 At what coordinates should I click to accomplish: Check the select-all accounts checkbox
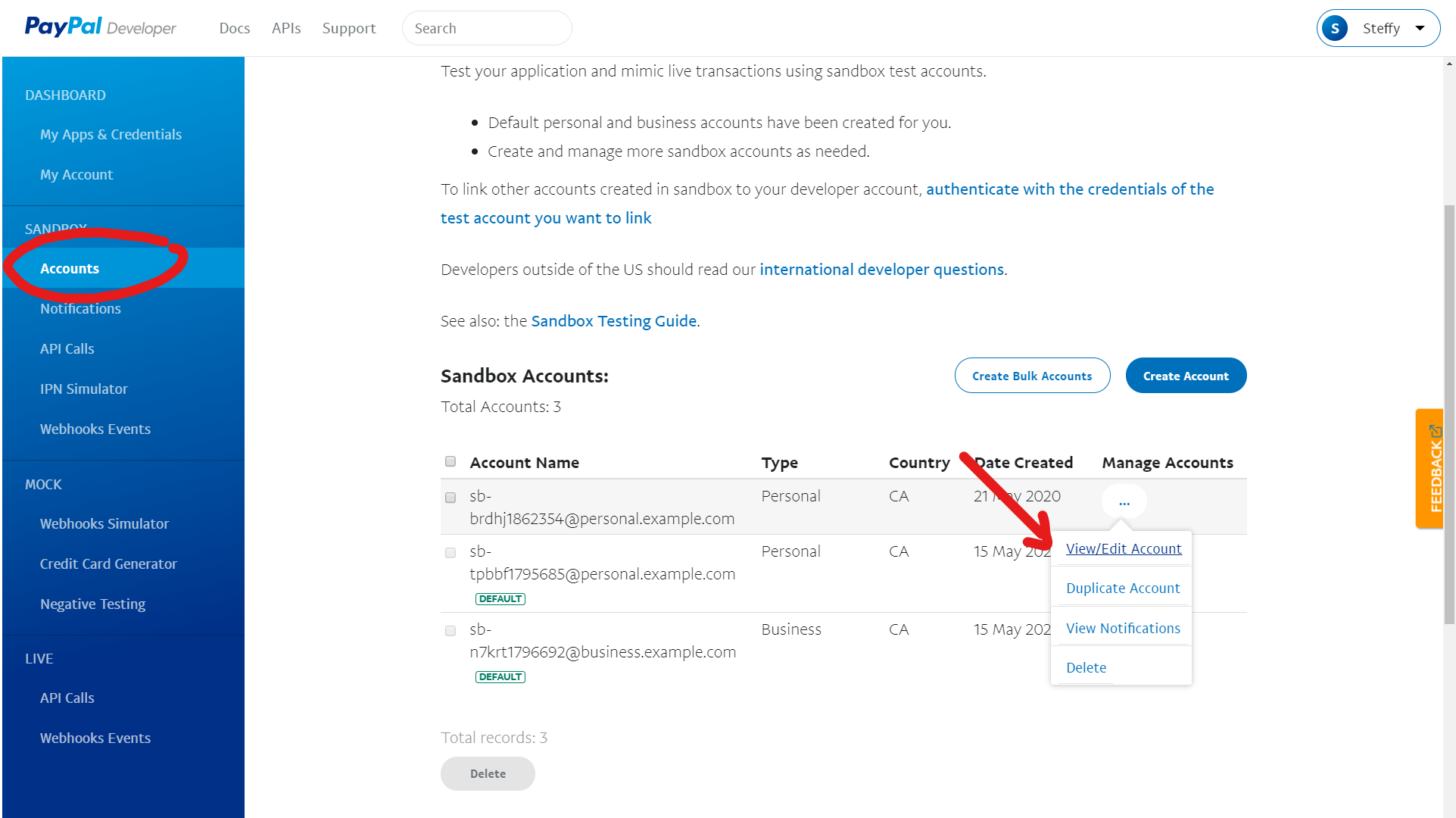tap(450, 461)
